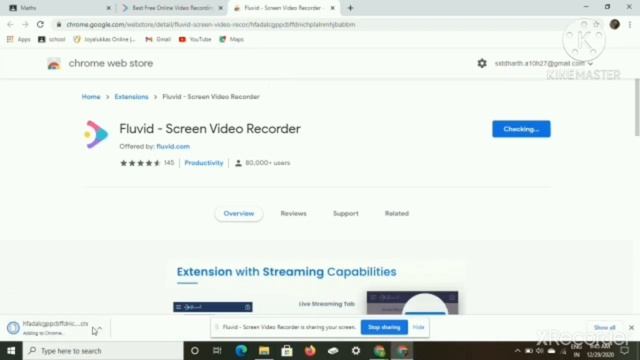Open the volume control in tray

pyautogui.click(x=540, y=351)
